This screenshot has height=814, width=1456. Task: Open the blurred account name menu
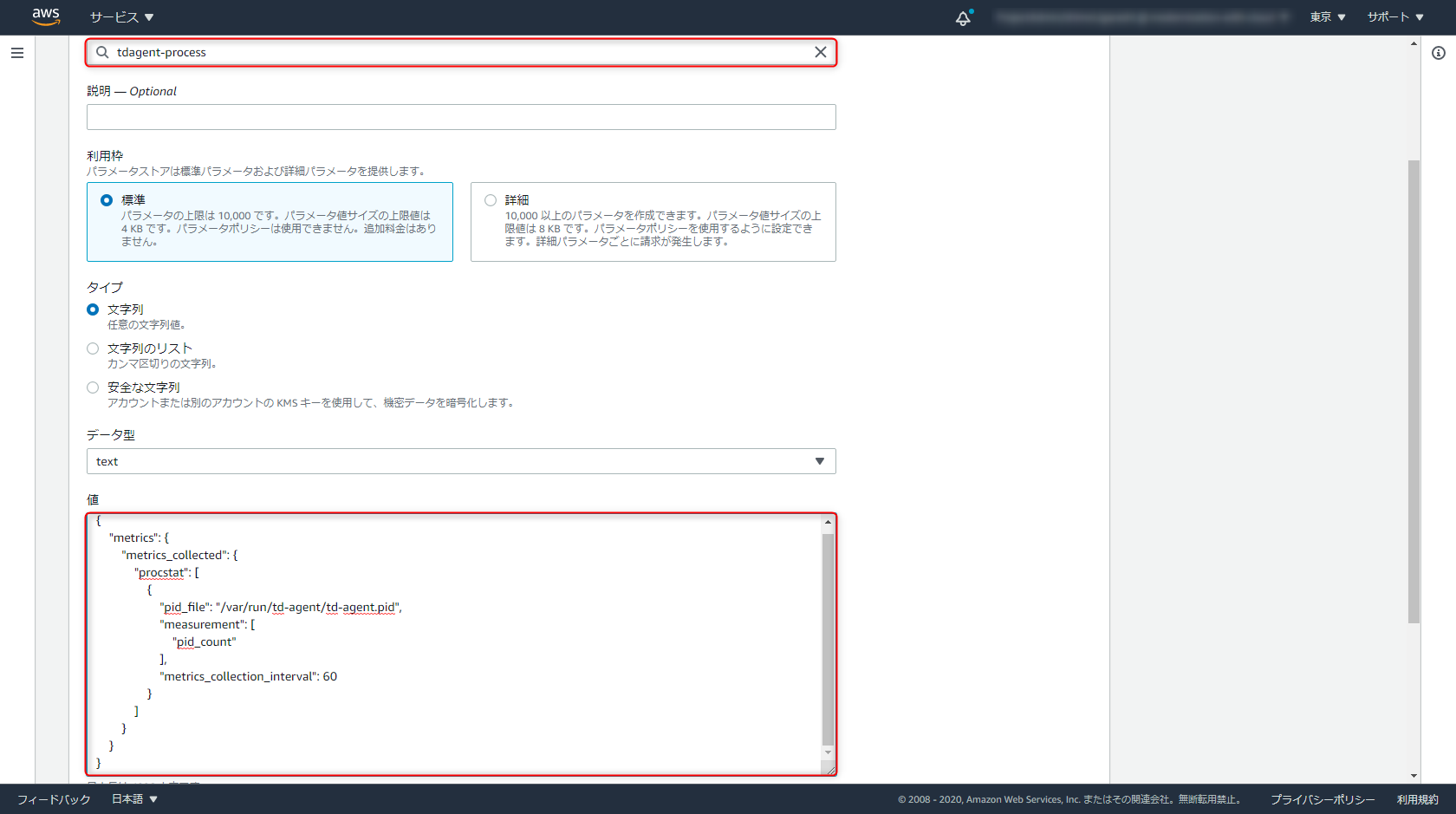[x=1142, y=17]
